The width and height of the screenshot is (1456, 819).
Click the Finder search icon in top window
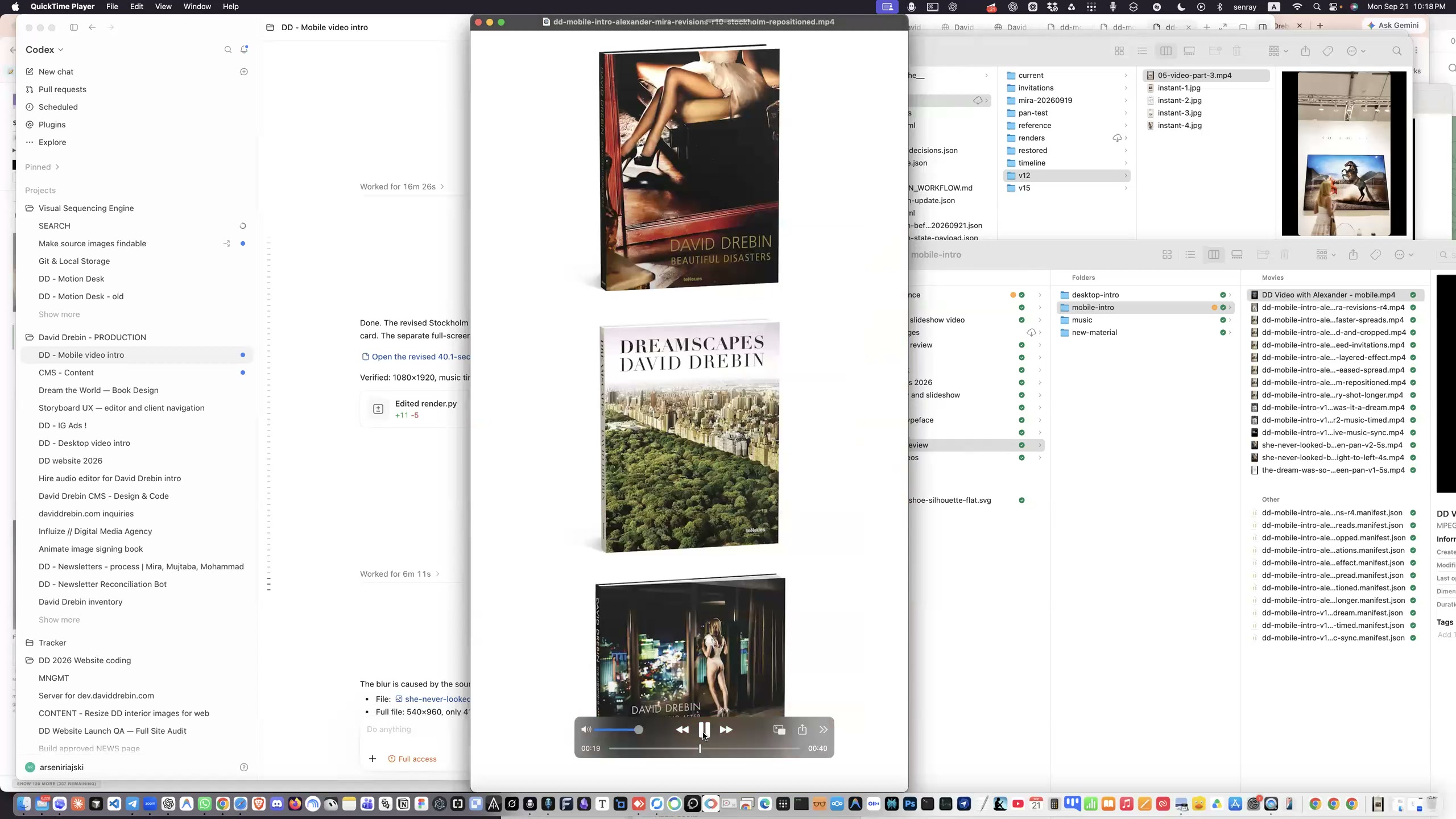pyautogui.click(x=1397, y=51)
